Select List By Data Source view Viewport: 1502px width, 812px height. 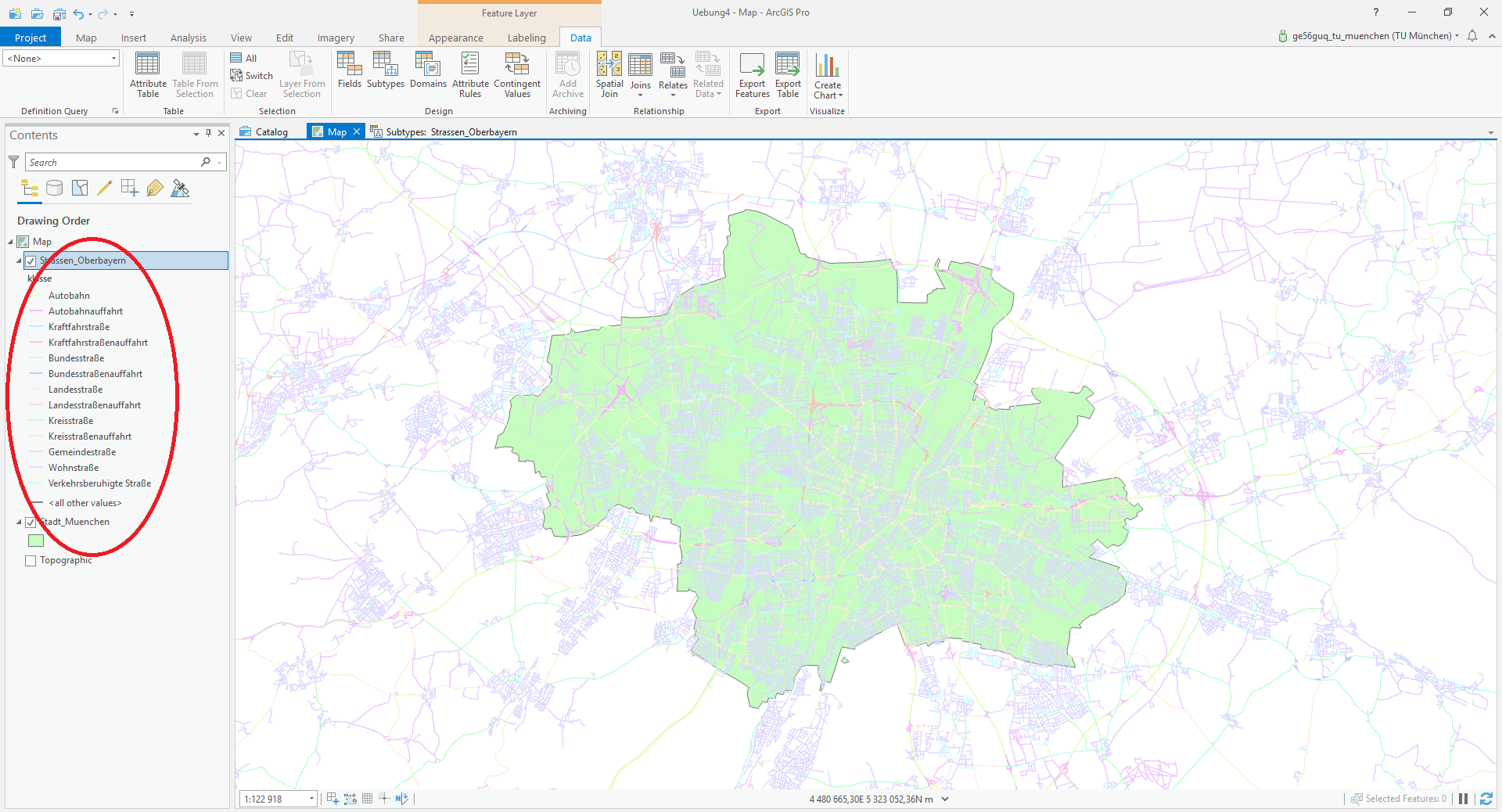(x=54, y=188)
